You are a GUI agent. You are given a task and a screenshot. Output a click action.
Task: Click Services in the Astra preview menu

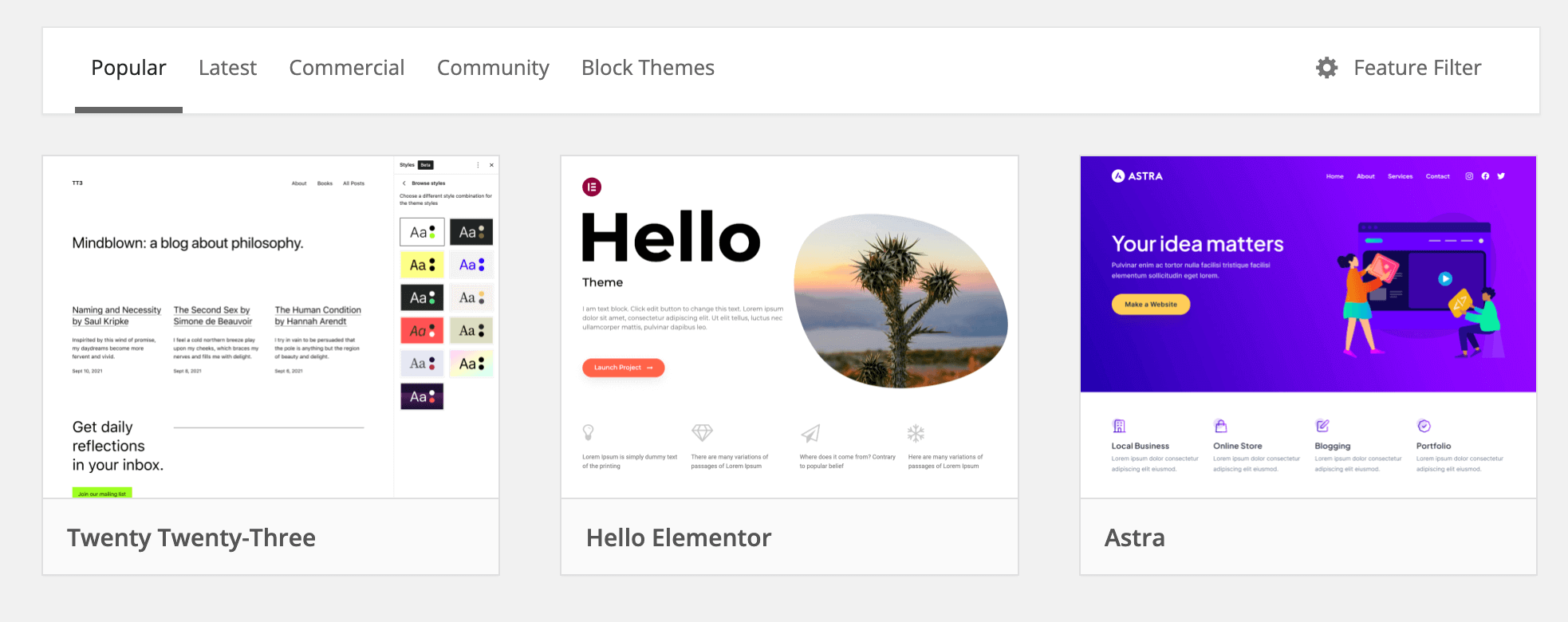click(1400, 176)
